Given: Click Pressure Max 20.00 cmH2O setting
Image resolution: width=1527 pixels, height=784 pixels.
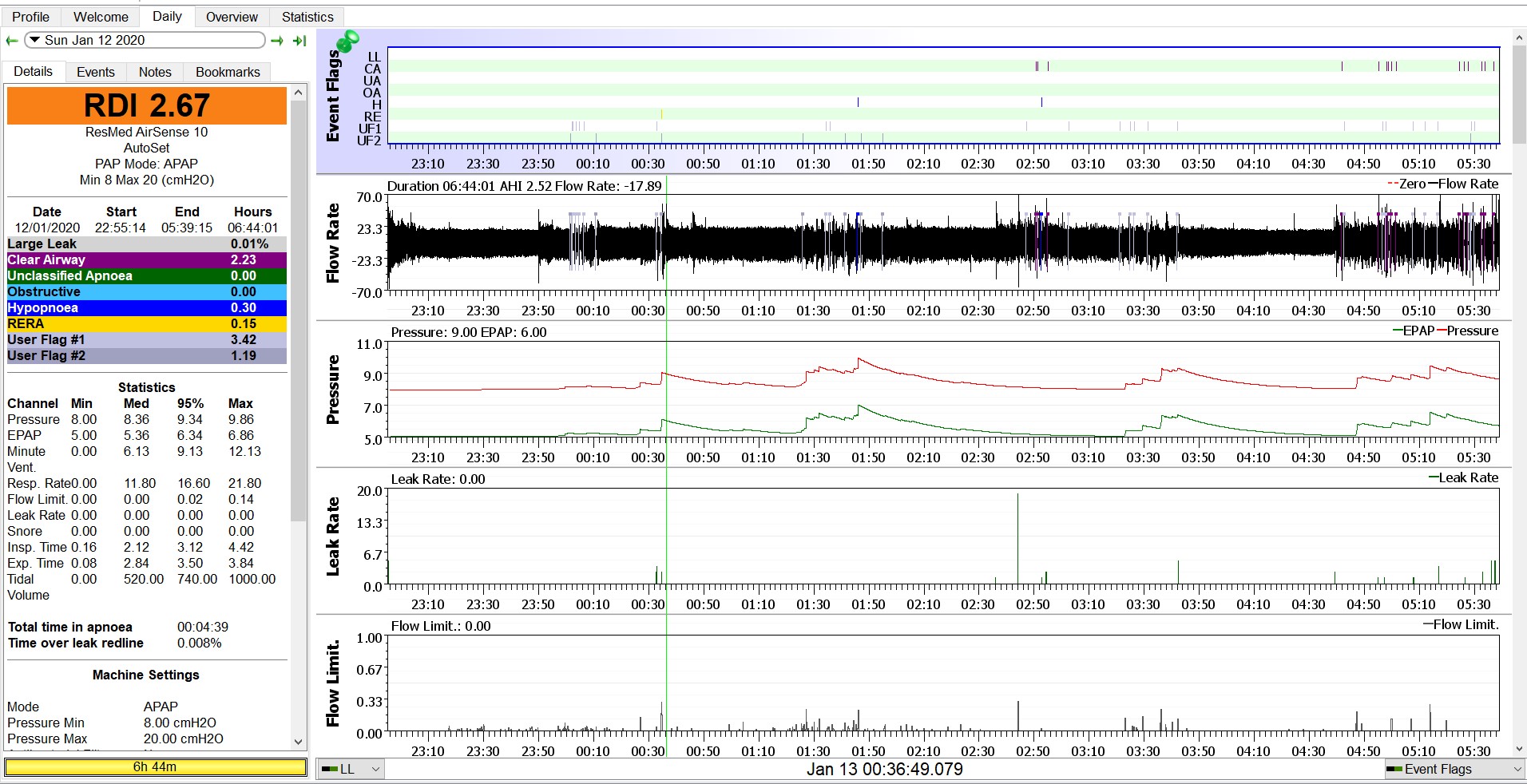Looking at the screenshot, I should [184, 739].
